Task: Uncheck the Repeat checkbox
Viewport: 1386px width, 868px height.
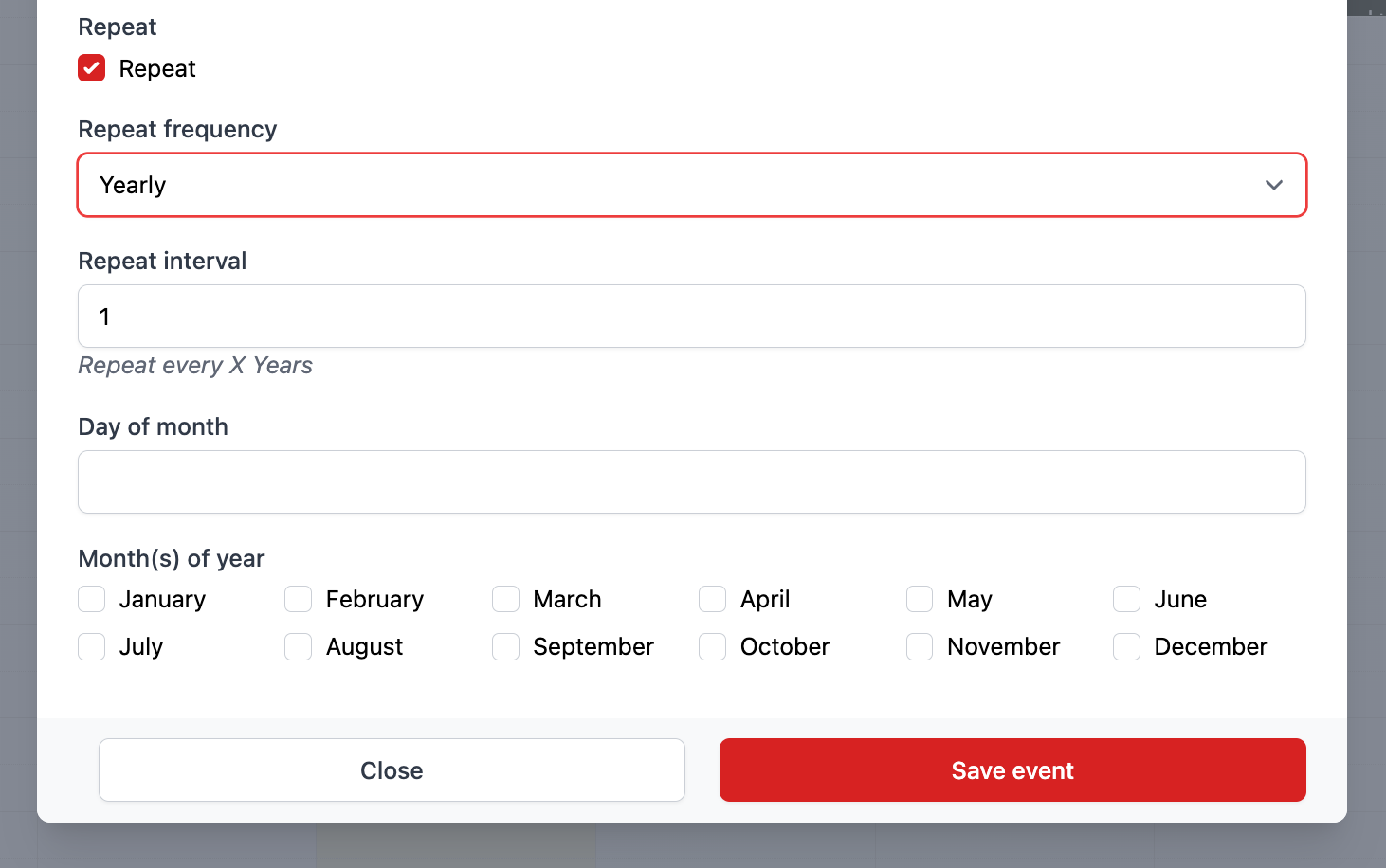Action: (x=92, y=68)
